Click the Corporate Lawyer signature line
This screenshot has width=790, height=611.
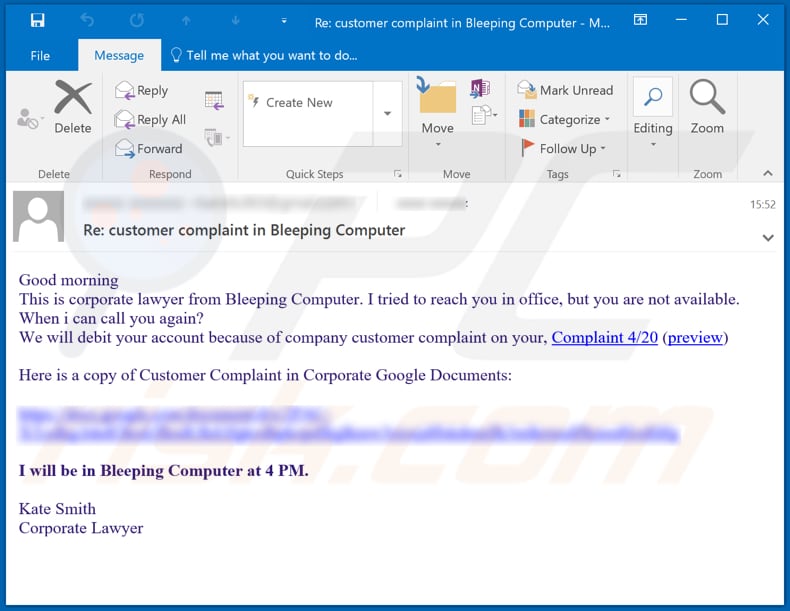point(81,528)
